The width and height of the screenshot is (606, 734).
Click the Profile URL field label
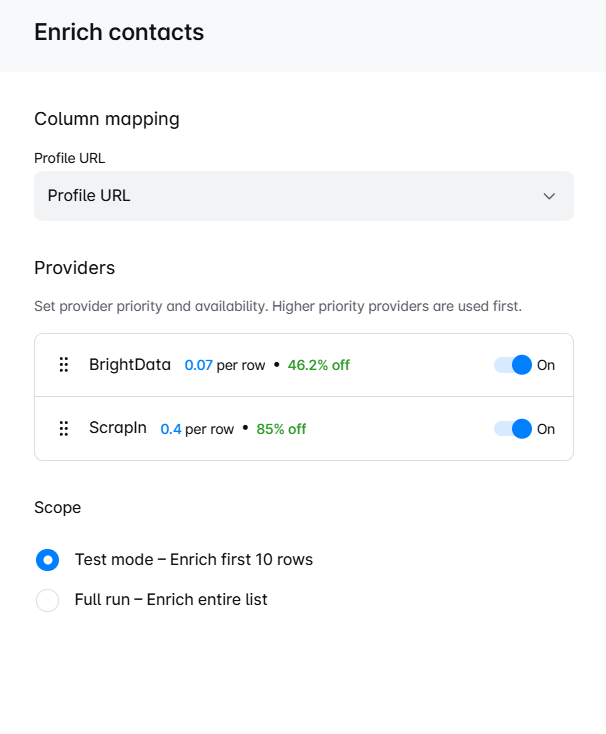(70, 158)
